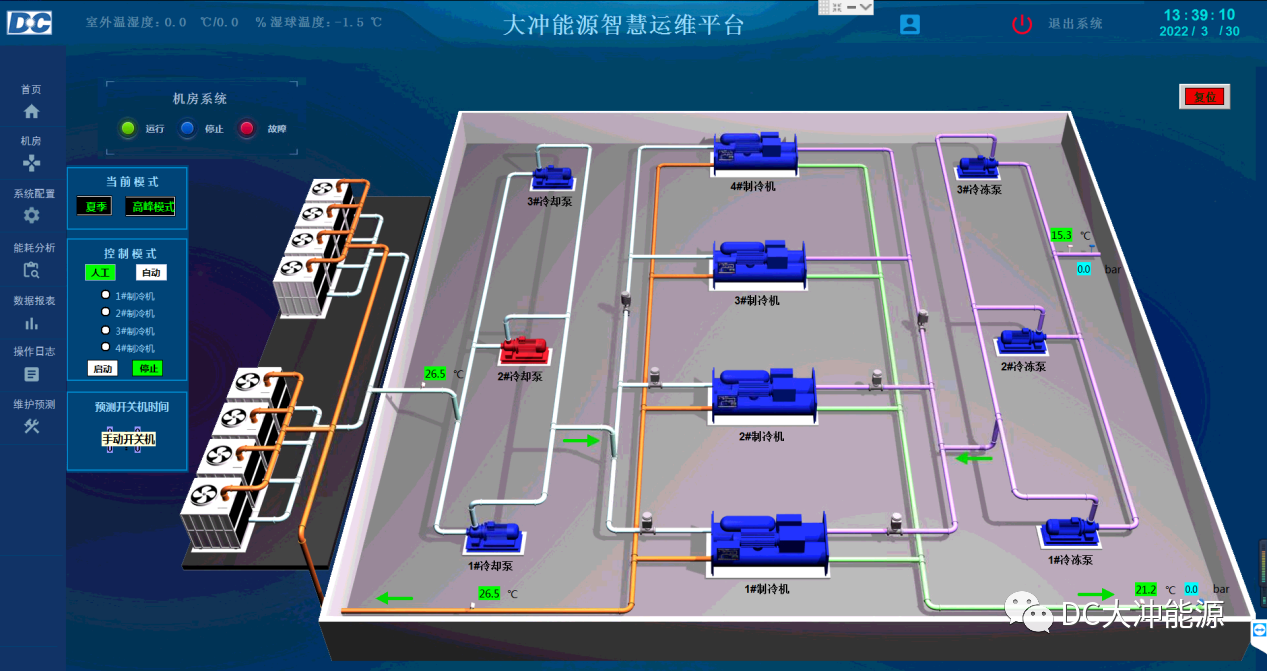Select the 1#冷却泵 pump
This screenshot has width=1267, height=671.
pos(494,536)
